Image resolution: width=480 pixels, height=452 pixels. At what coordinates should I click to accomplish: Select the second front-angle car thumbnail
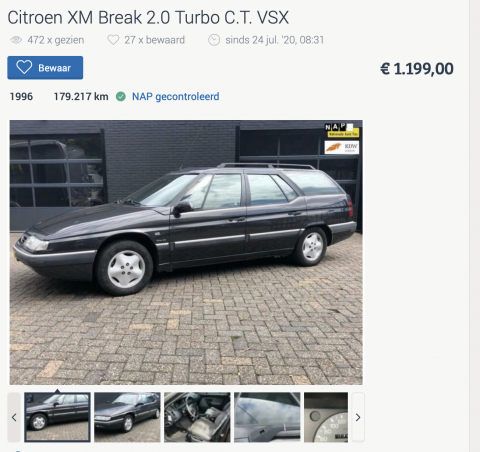click(127, 417)
